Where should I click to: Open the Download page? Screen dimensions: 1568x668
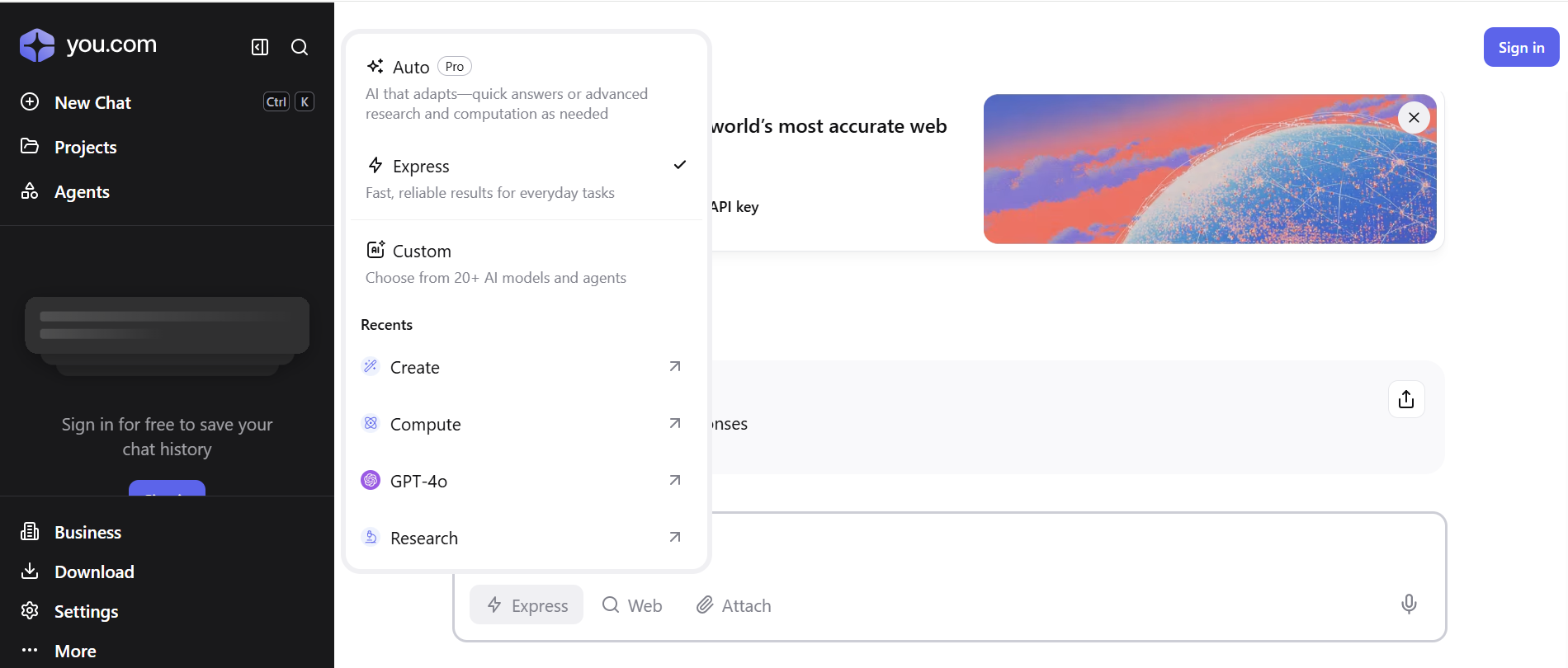point(93,572)
